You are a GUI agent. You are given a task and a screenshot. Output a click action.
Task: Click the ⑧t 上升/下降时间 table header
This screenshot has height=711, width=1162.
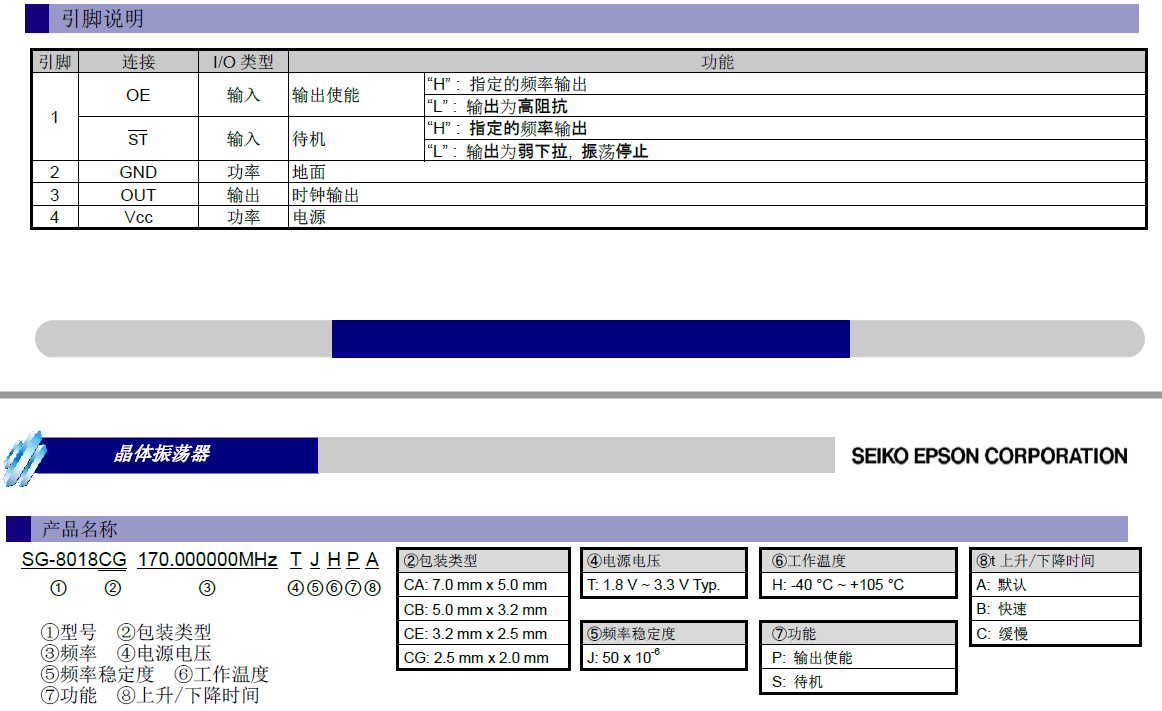(1055, 561)
